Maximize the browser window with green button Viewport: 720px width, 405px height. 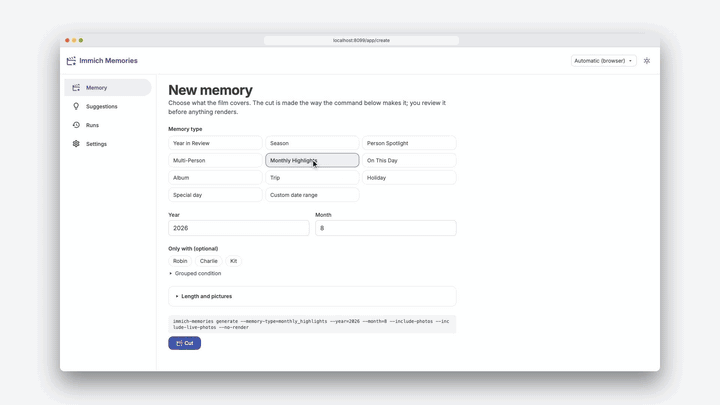pos(81,40)
